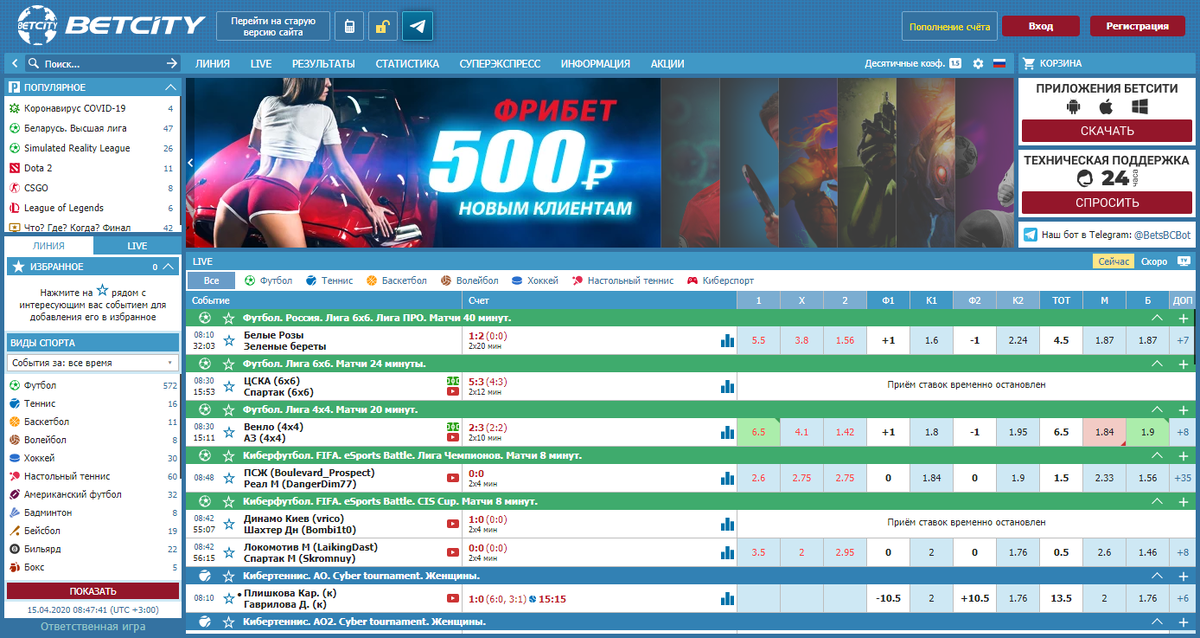Click the СПРОСИТЬ support button
Screen dimensions: 1200x638
[1107, 202]
